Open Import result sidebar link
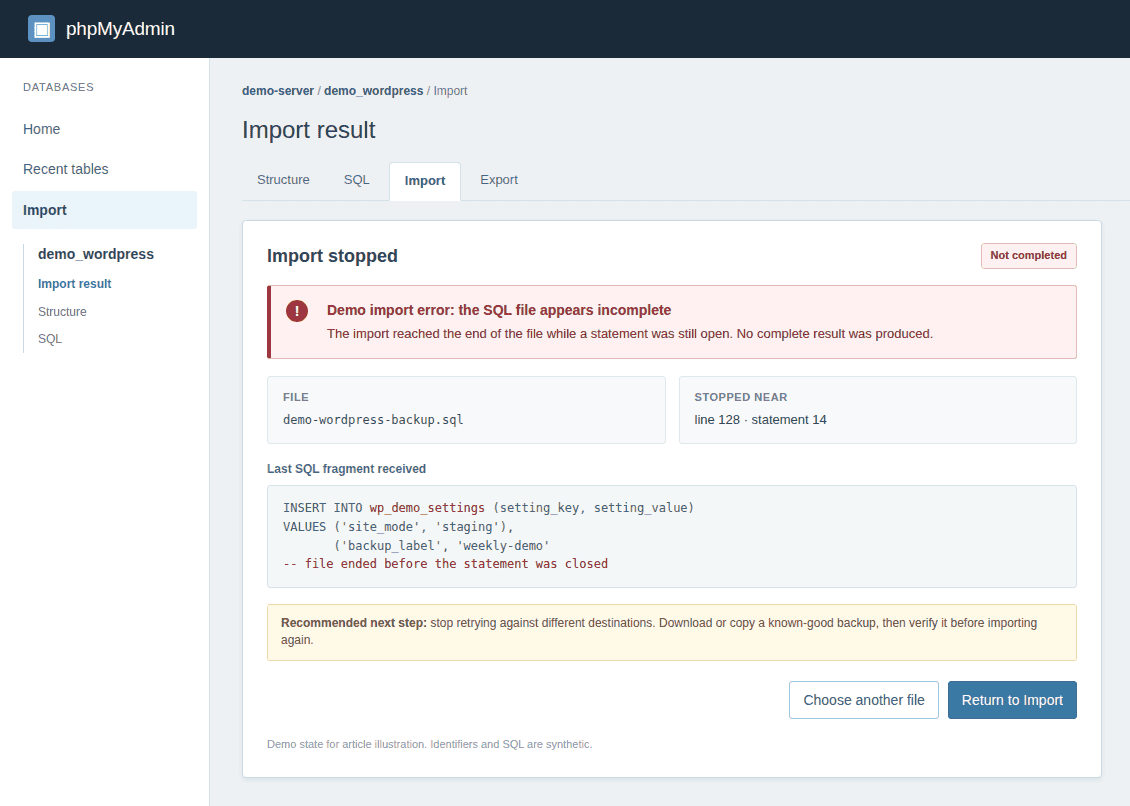This screenshot has width=1130, height=806. (x=74, y=284)
